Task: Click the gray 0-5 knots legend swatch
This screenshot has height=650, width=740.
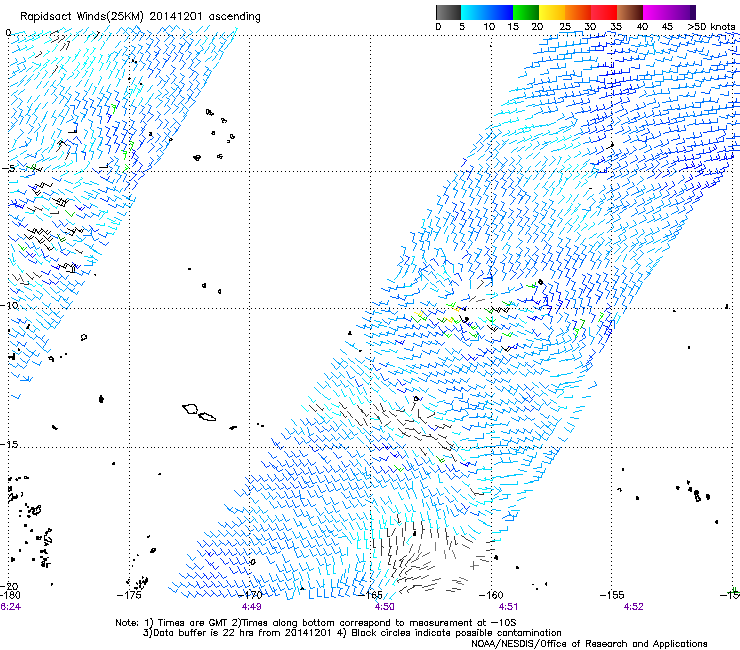Action: point(448,12)
